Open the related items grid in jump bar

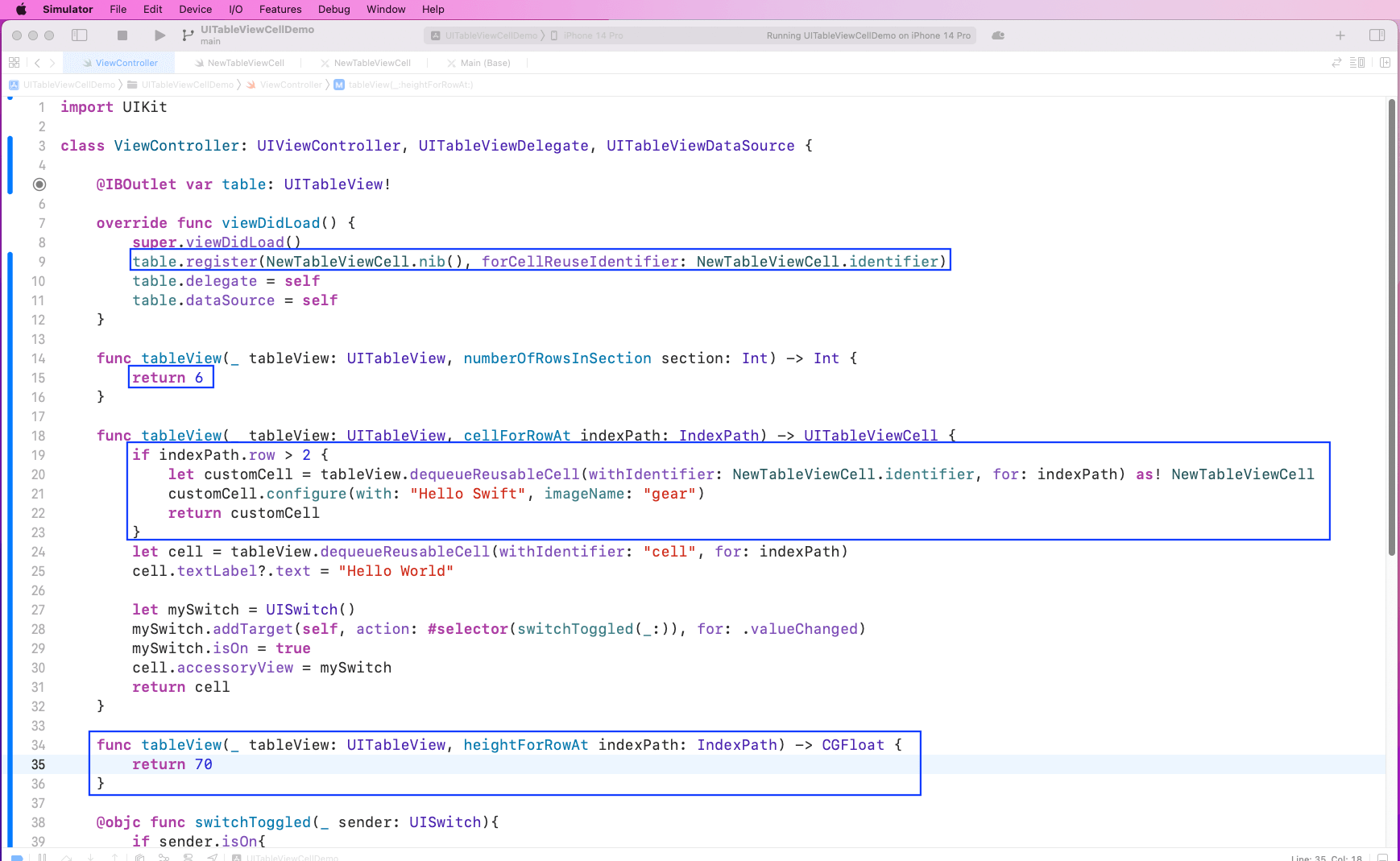click(x=14, y=62)
